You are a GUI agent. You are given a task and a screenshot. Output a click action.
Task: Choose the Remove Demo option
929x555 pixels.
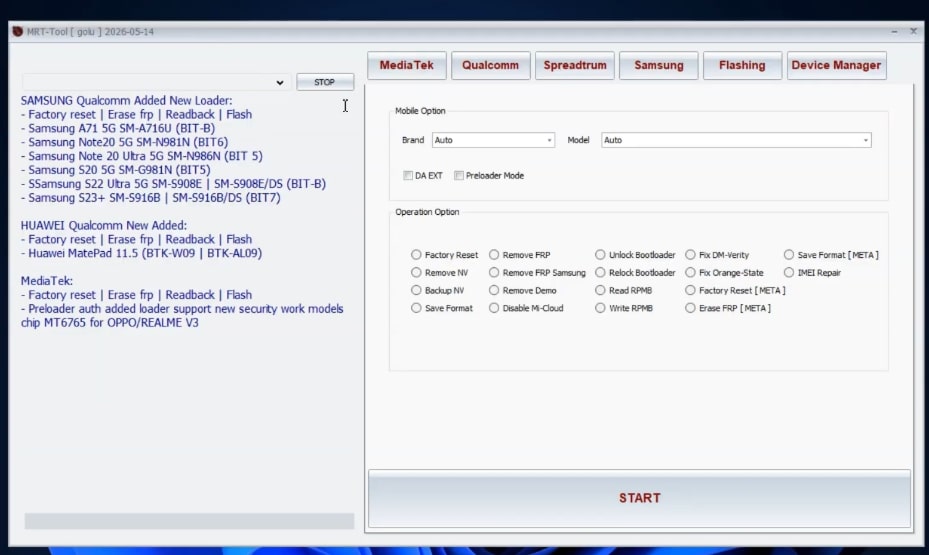coord(494,290)
